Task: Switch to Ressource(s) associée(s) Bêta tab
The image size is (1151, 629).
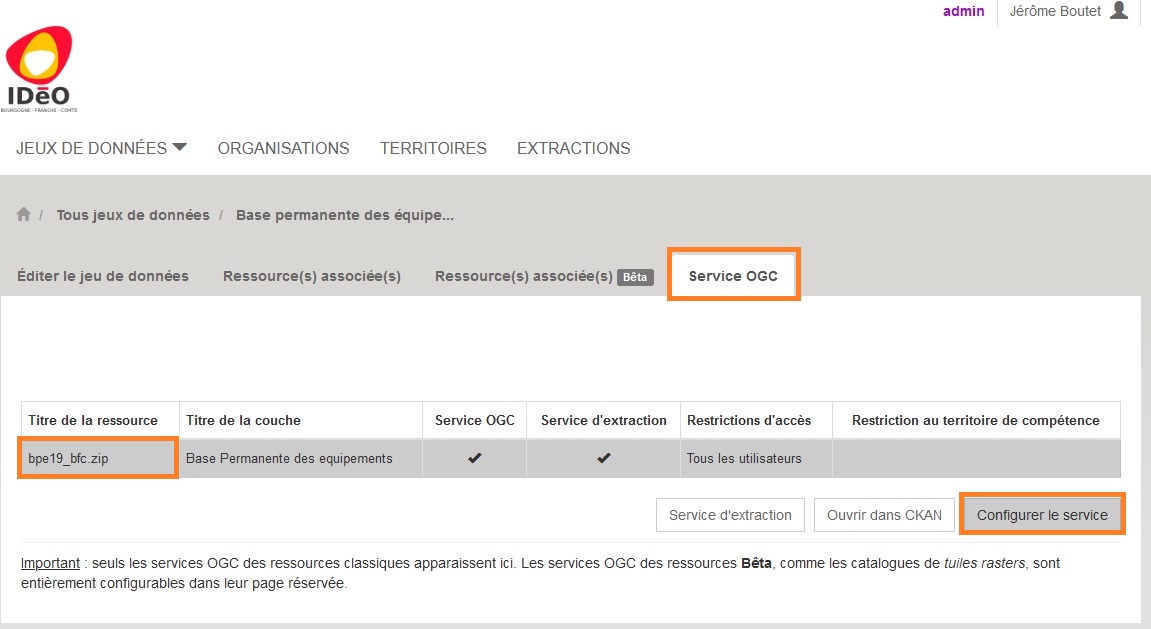Action: tap(544, 276)
